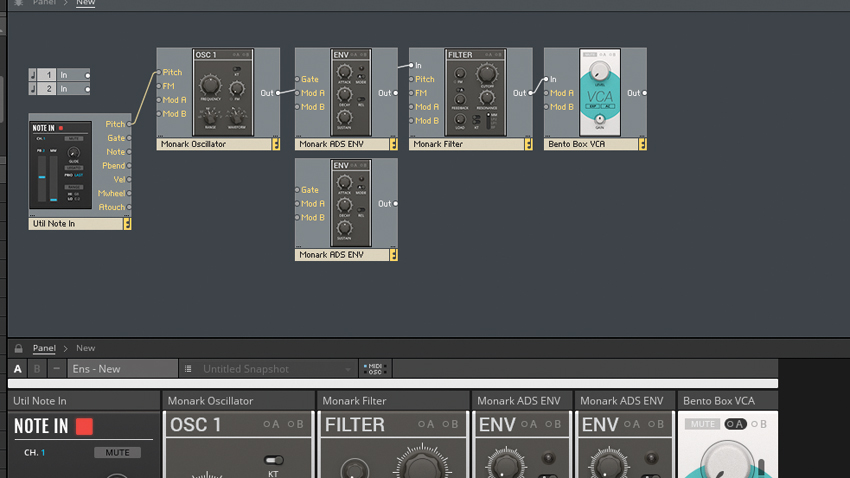The image size is (850, 478).
Task: Click the Panel breadcrumb link
Action: (44, 348)
